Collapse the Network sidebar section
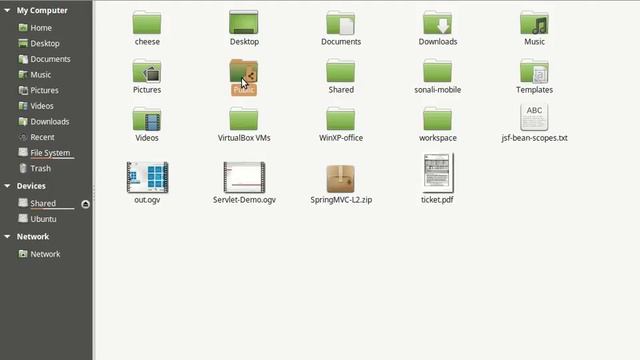 click(x=7, y=236)
